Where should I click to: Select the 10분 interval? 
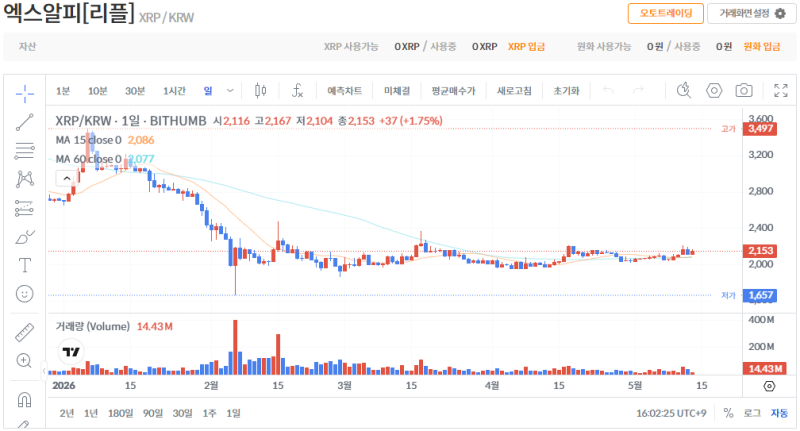pyautogui.click(x=97, y=91)
